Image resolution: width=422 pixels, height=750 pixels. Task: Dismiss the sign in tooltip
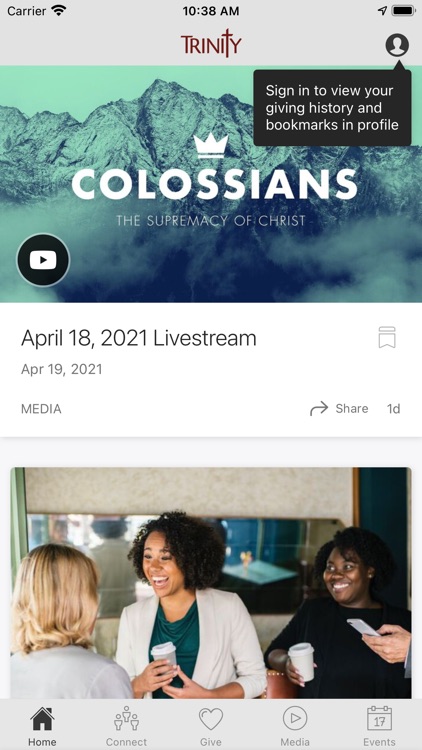pos(332,108)
